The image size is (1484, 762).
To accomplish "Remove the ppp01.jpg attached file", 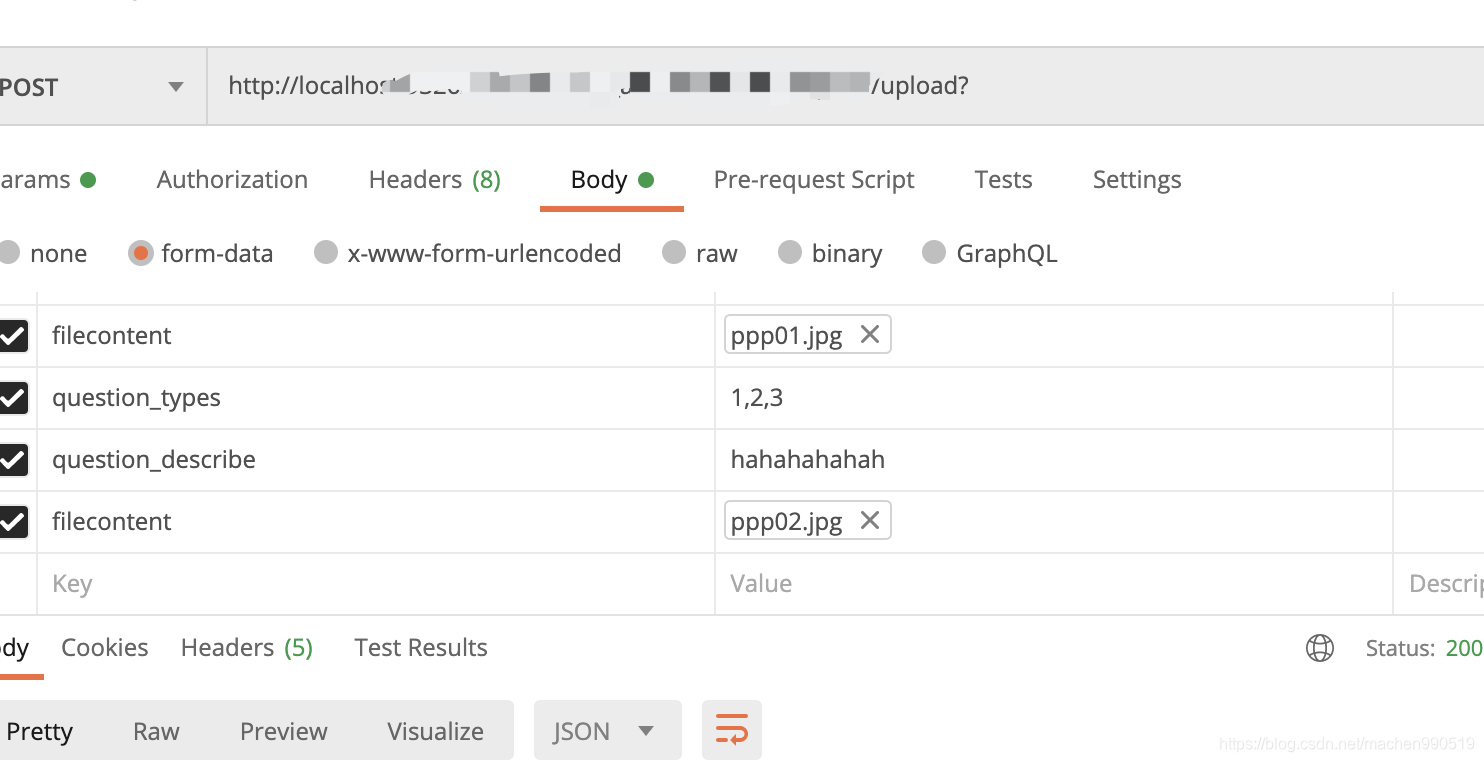I will 869,334.
